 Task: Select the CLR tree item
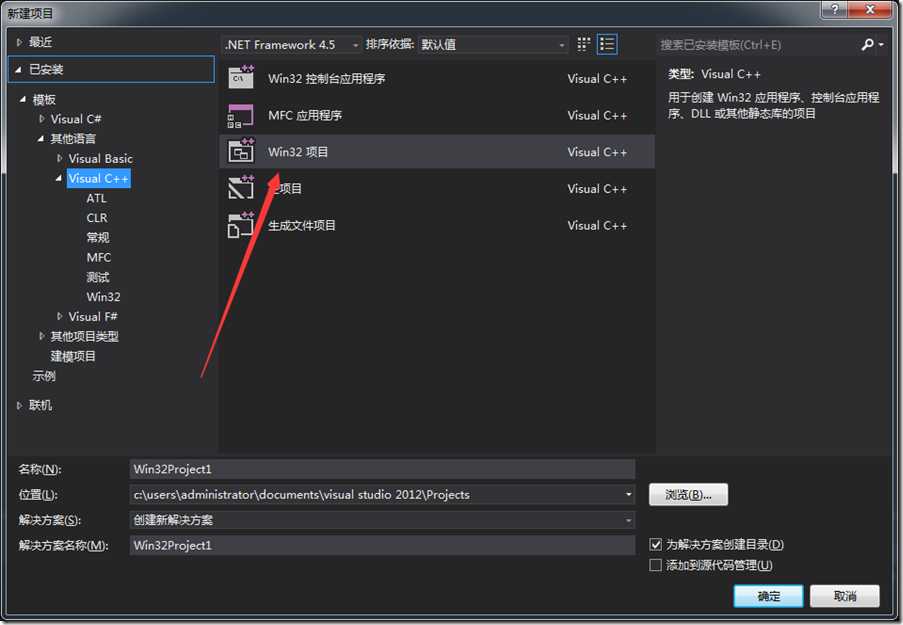[97, 218]
